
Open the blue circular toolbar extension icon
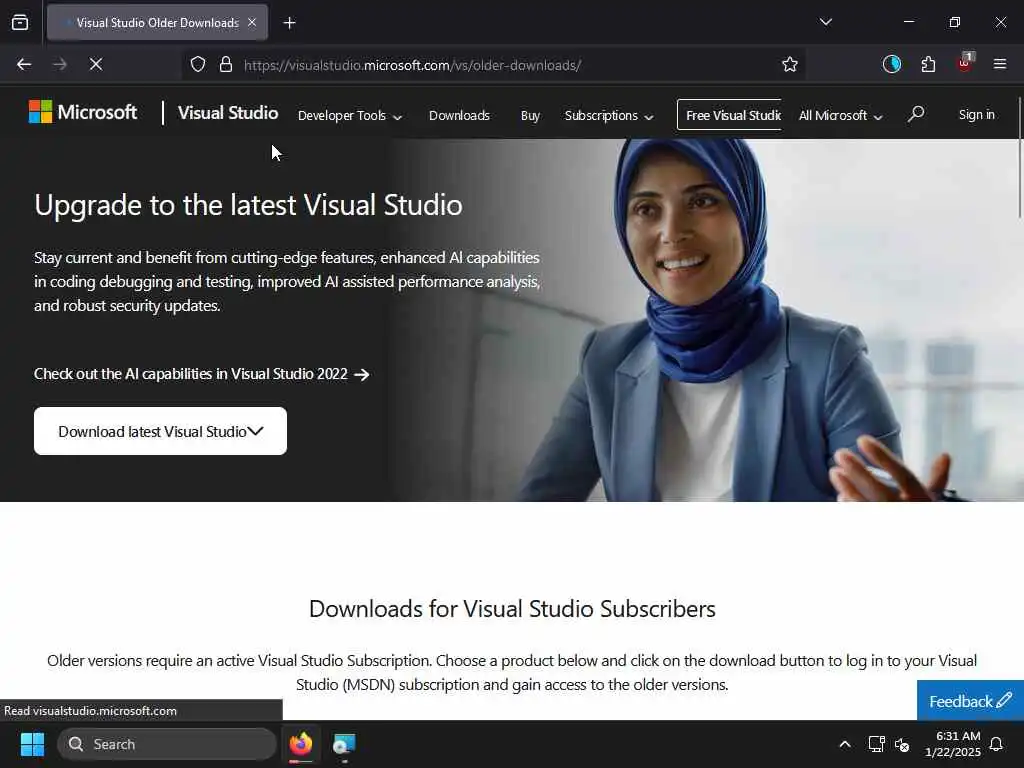(x=891, y=64)
